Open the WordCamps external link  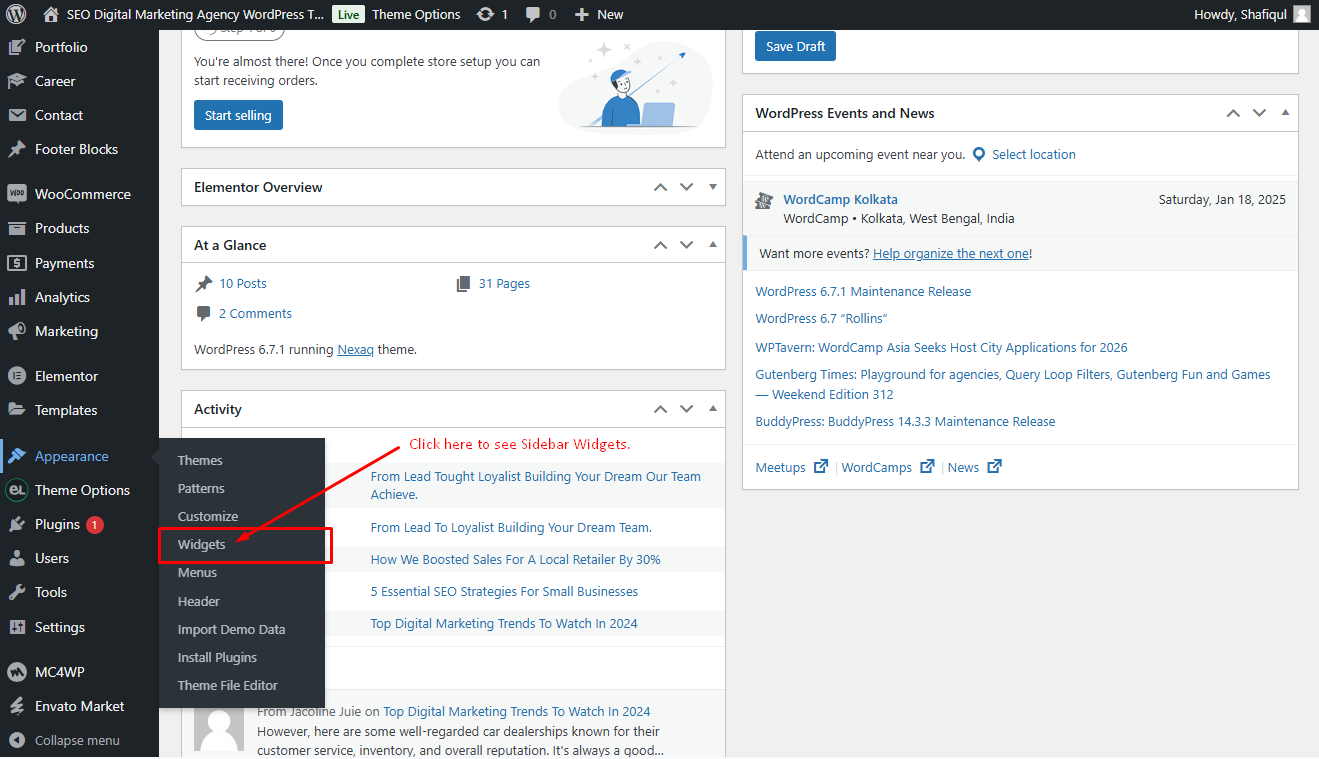click(x=888, y=467)
